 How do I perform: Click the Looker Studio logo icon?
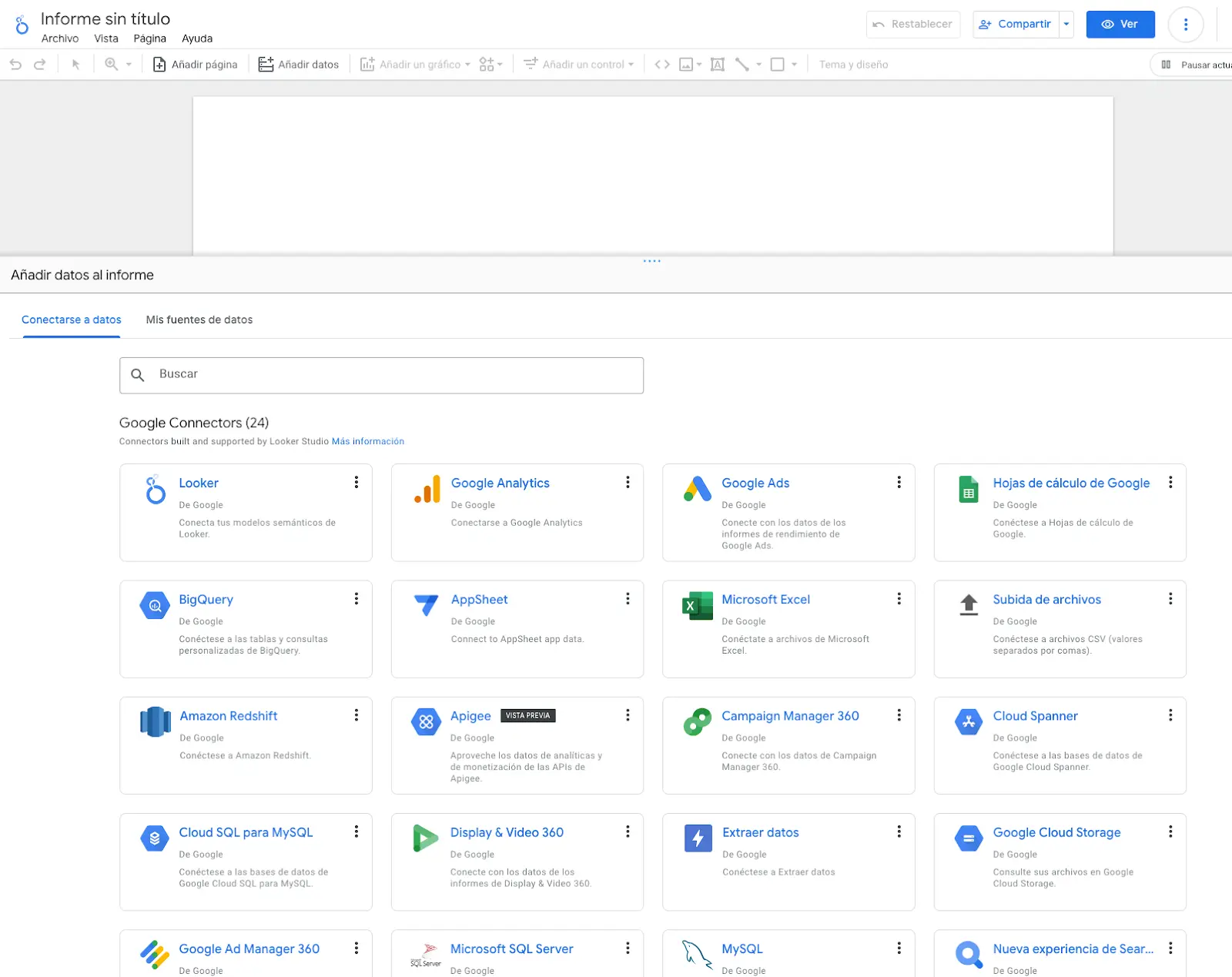tap(22, 25)
